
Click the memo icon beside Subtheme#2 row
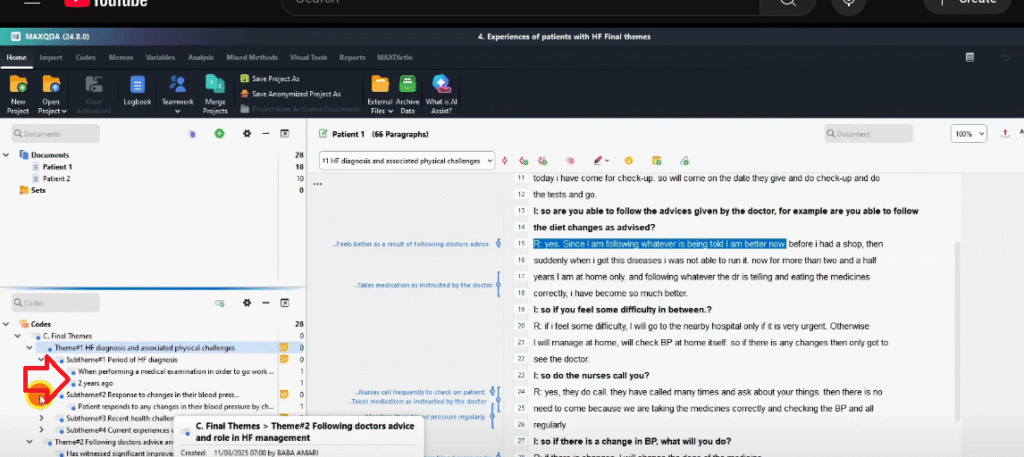click(x=284, y=394)
